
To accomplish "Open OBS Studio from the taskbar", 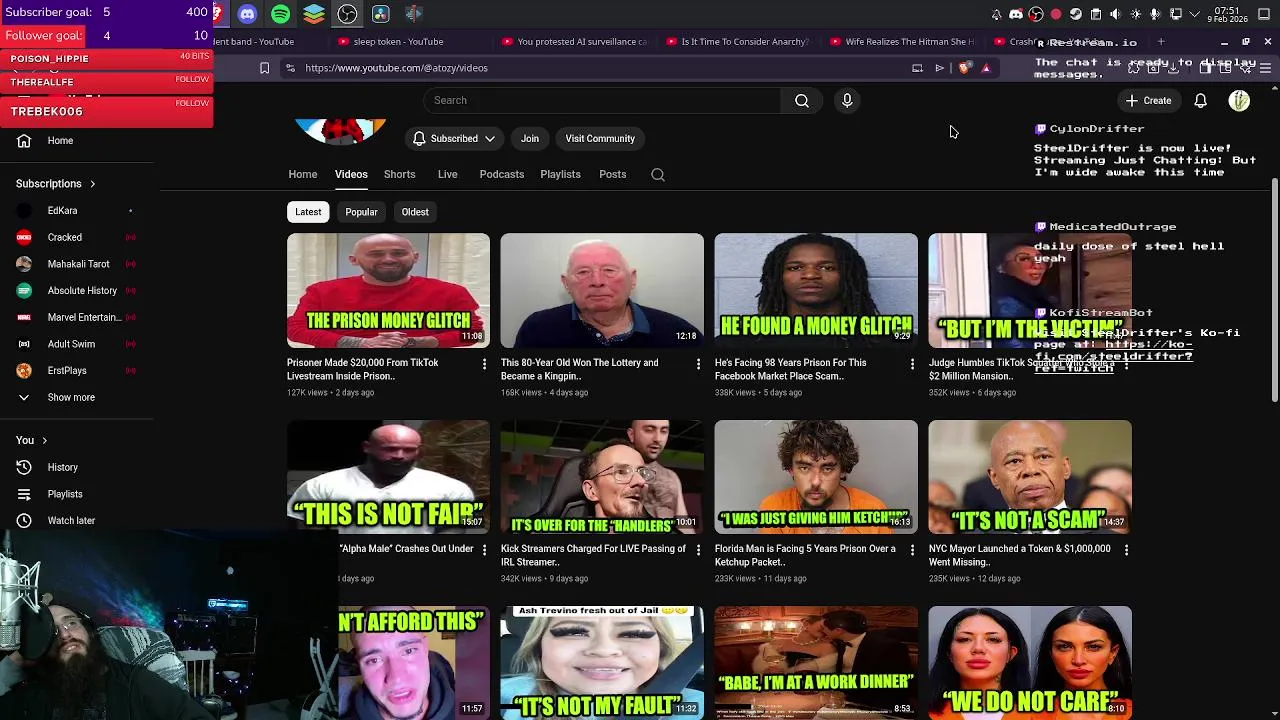I will coord(347,14).
